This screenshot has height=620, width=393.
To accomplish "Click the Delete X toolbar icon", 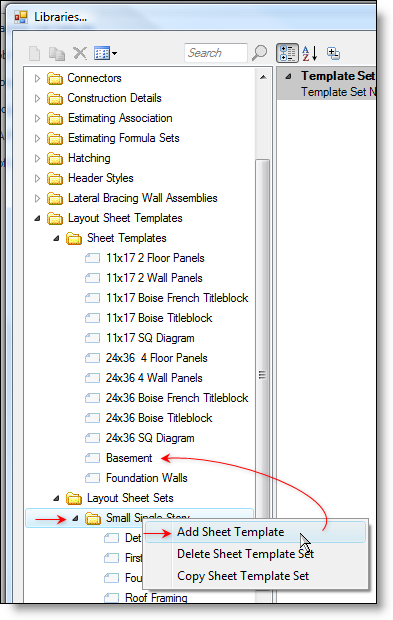I will [80, 53].
